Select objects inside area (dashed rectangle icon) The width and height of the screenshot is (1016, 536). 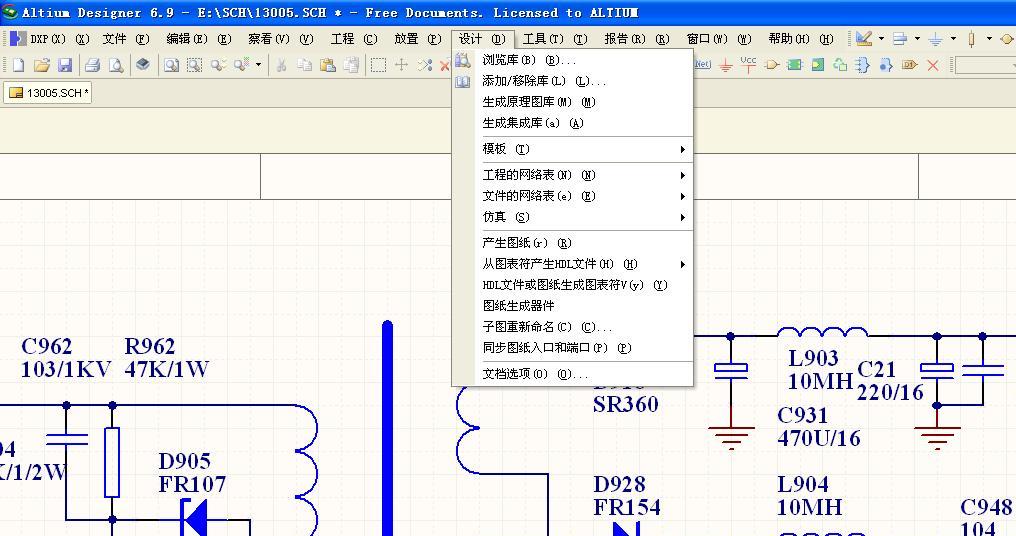(378, 65)
